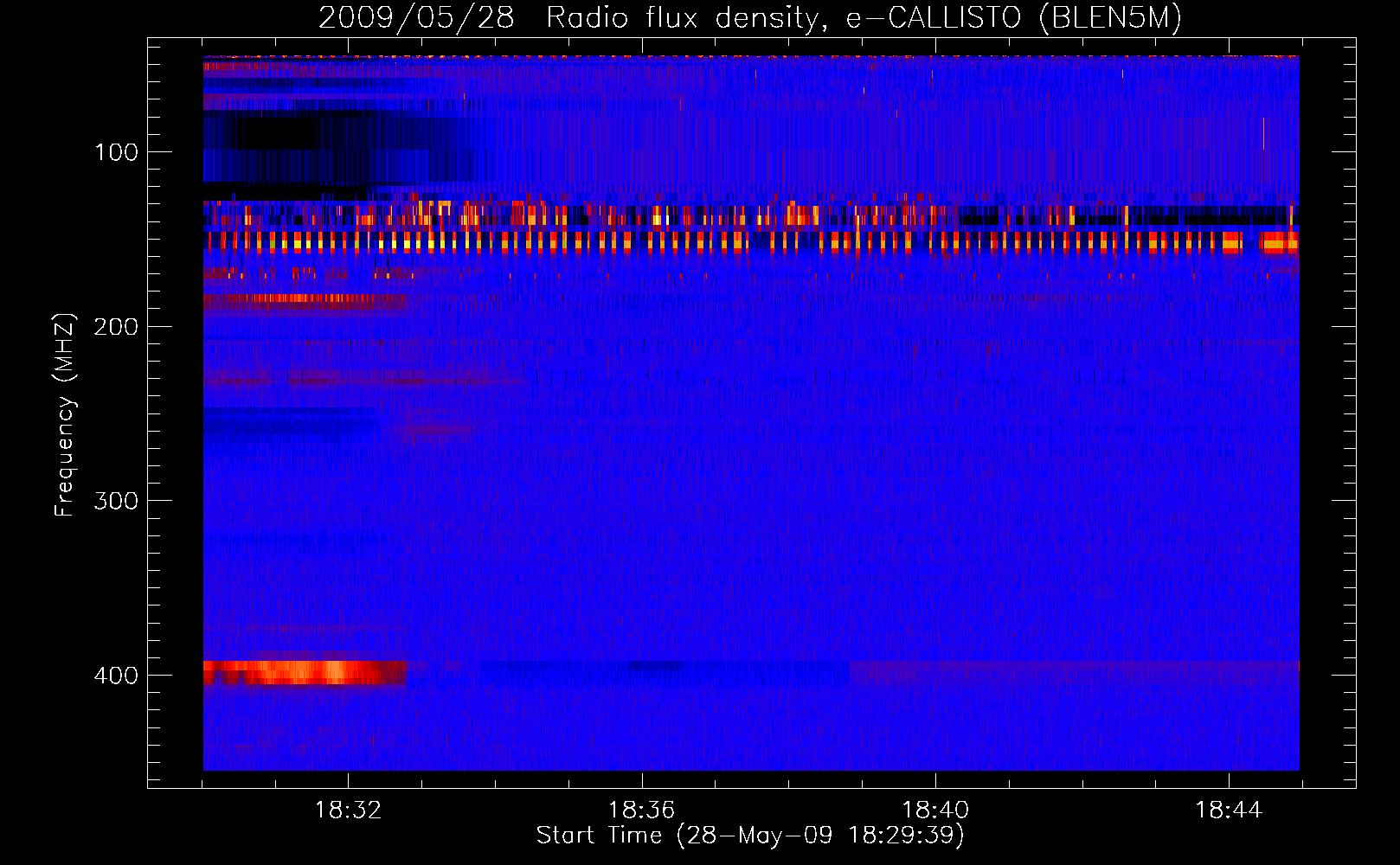Click the 18:36 time tick label
This screenshot has width=1400, height=865.
[x=641, y=811]
